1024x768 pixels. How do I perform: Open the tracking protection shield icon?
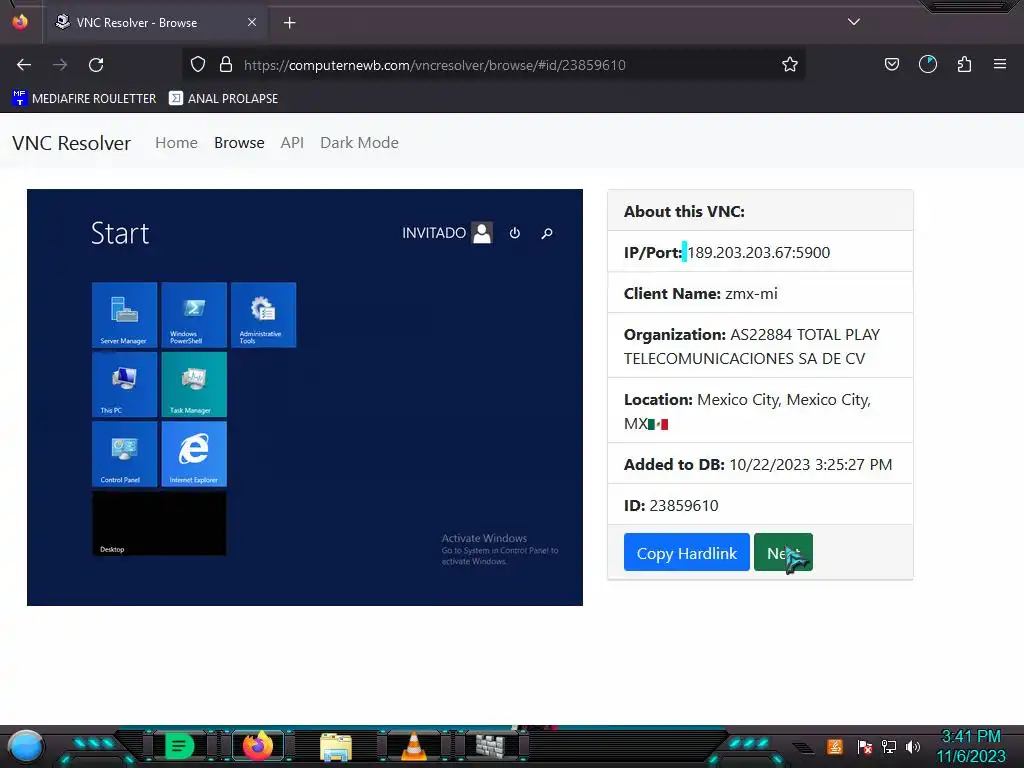click(198, 64)
